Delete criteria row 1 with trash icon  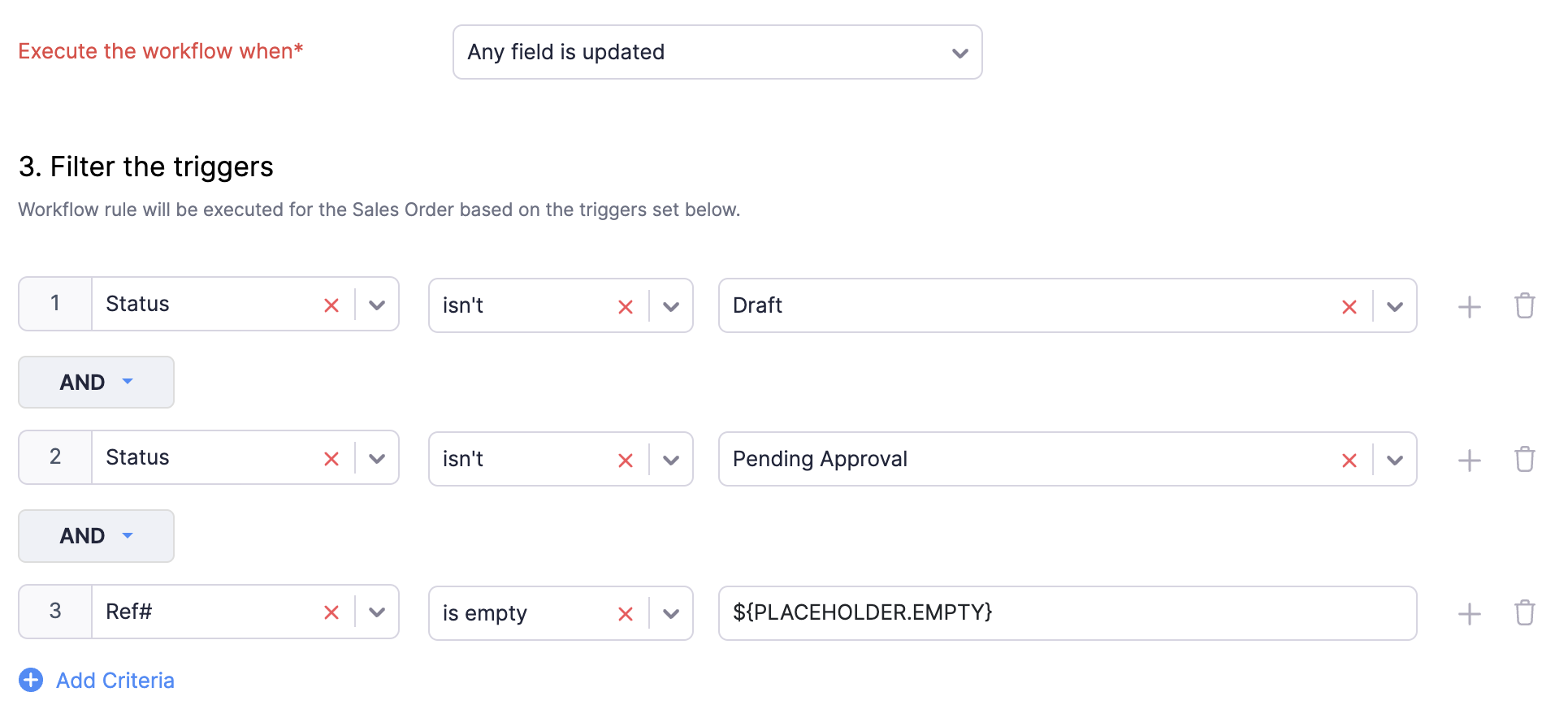pos(1525,305)
